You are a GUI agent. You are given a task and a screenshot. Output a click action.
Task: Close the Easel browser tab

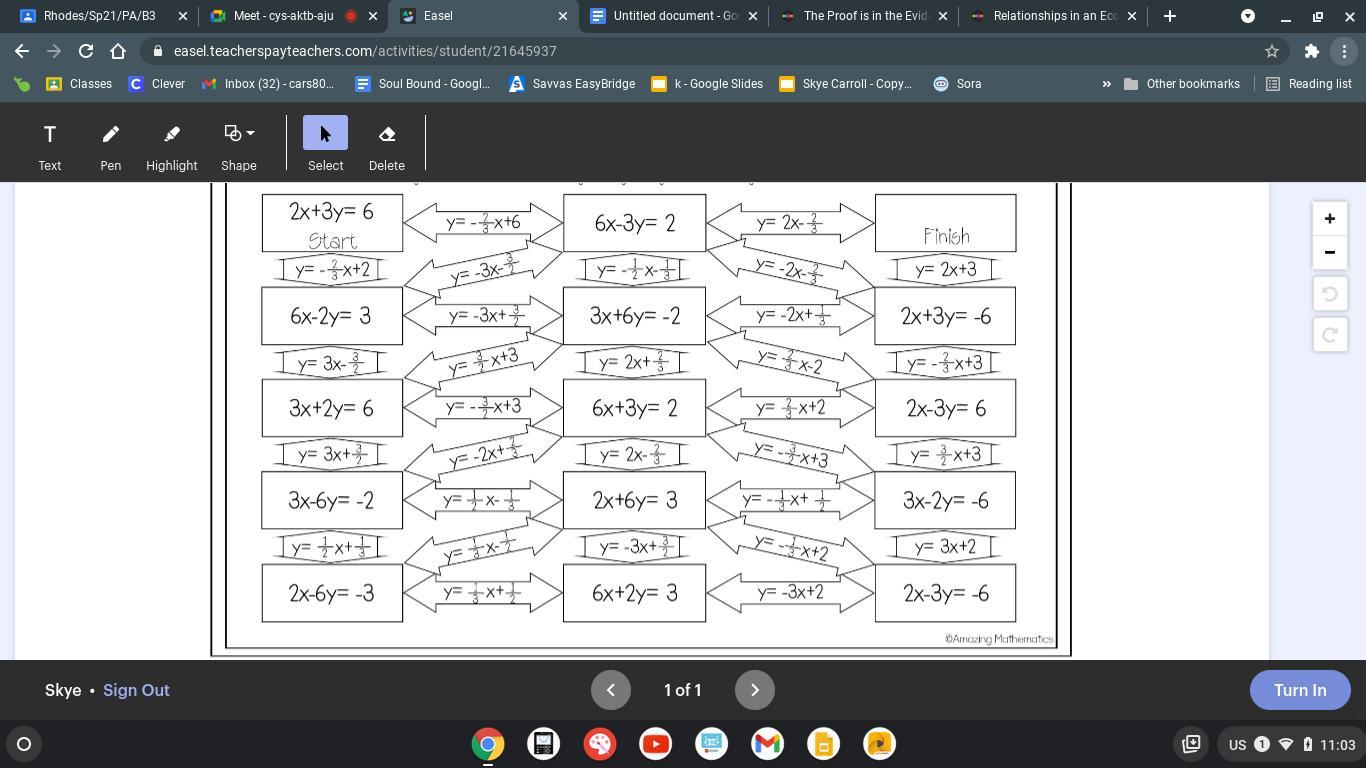click(x=562, y=16)
